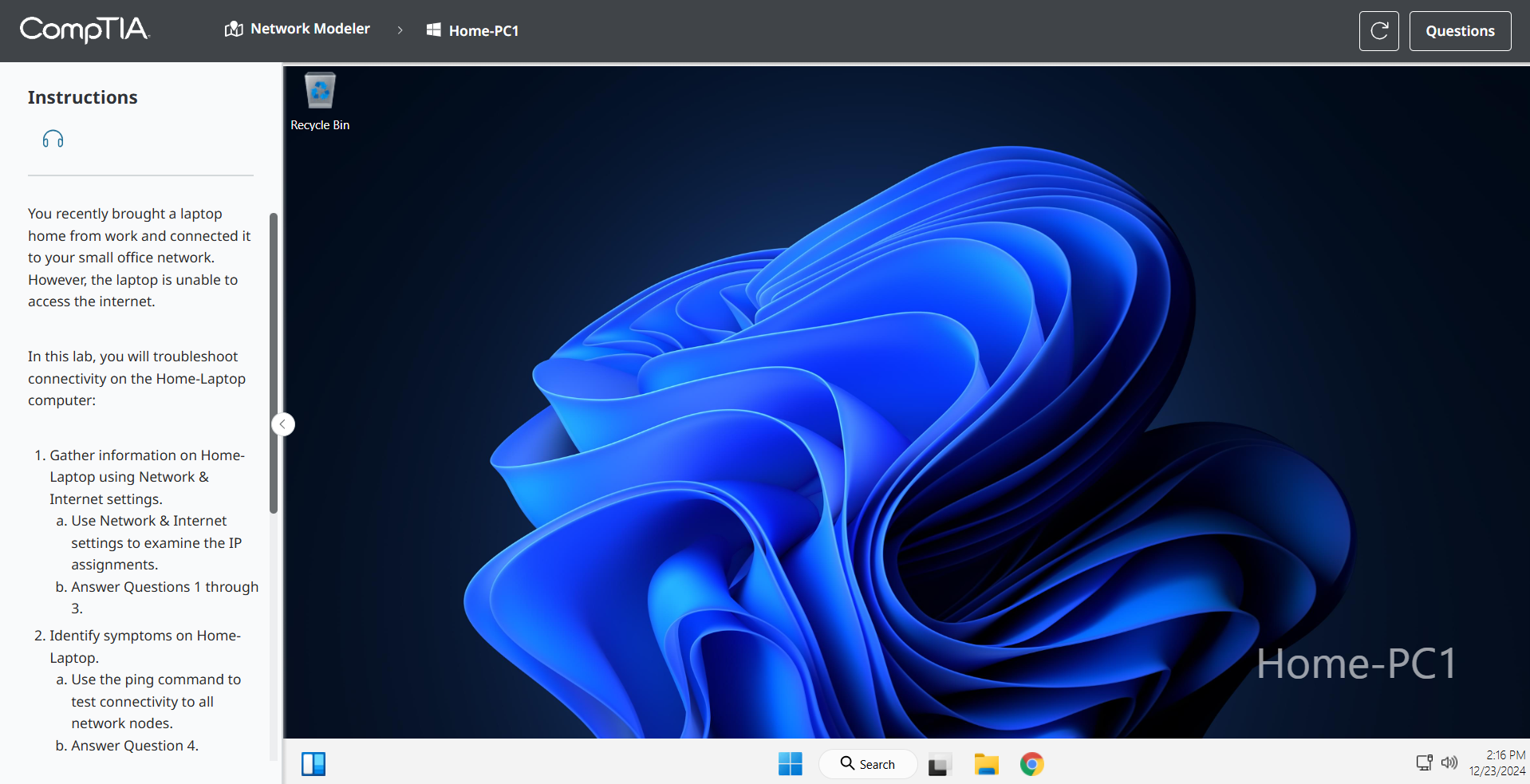Launch File Explorer from taskbar
The width and height of the screenshot is (1530, 784).
click(x=986, y=764)
